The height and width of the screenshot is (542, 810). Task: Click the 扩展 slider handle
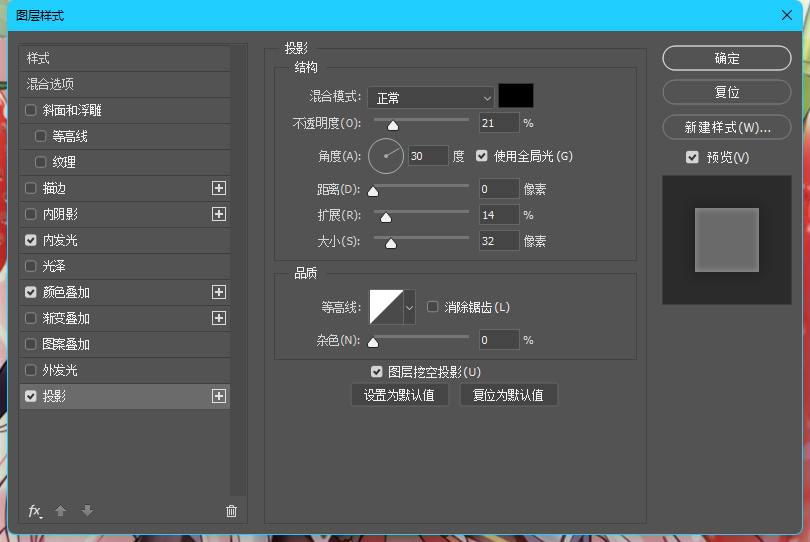click(385, 217)
